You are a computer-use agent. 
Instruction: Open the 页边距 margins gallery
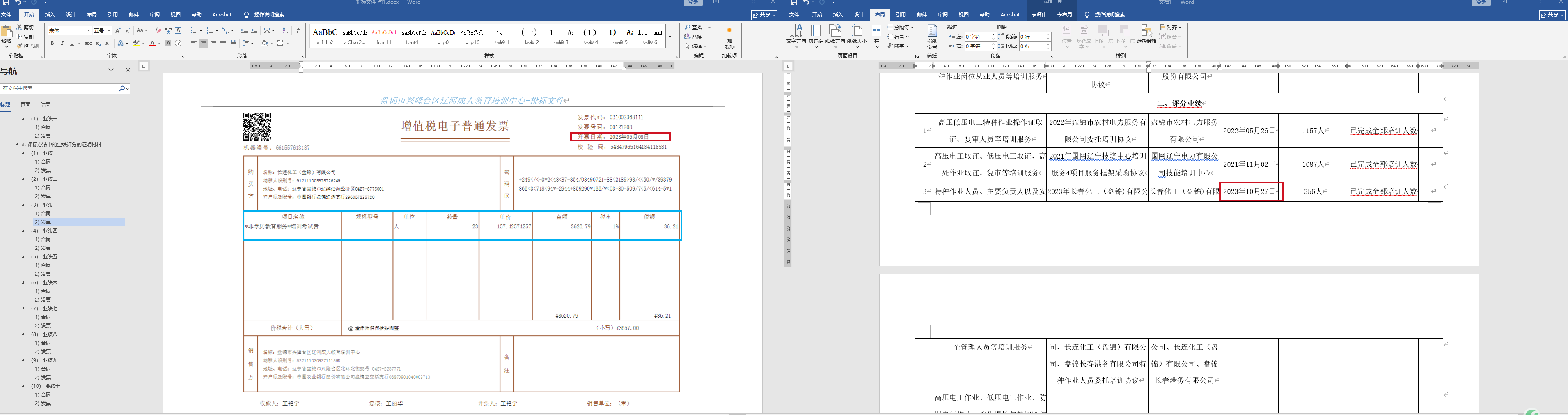(x=816, y=35)
